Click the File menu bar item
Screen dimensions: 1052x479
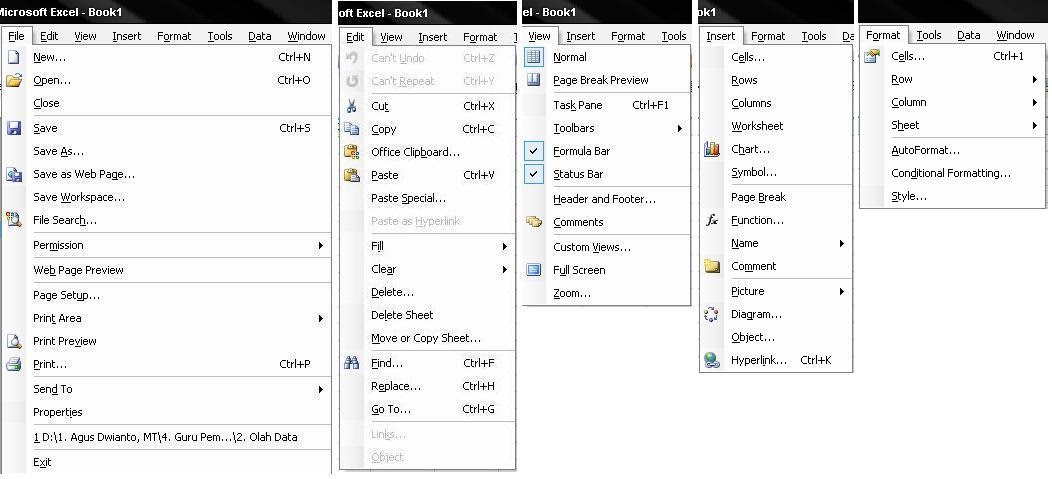[16, 36]
